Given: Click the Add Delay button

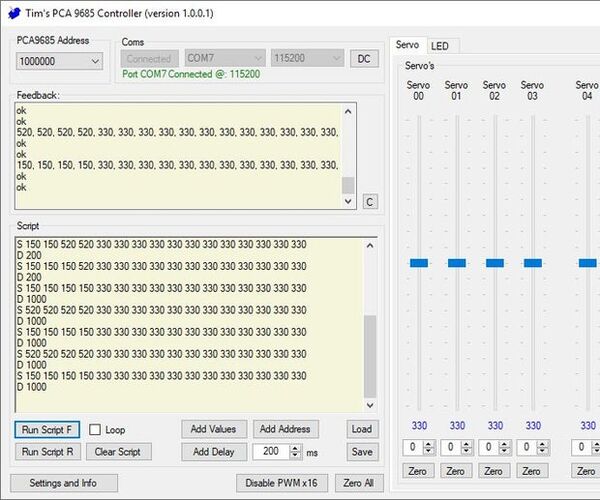Looking at the screenshot, I should coord(213,452).
